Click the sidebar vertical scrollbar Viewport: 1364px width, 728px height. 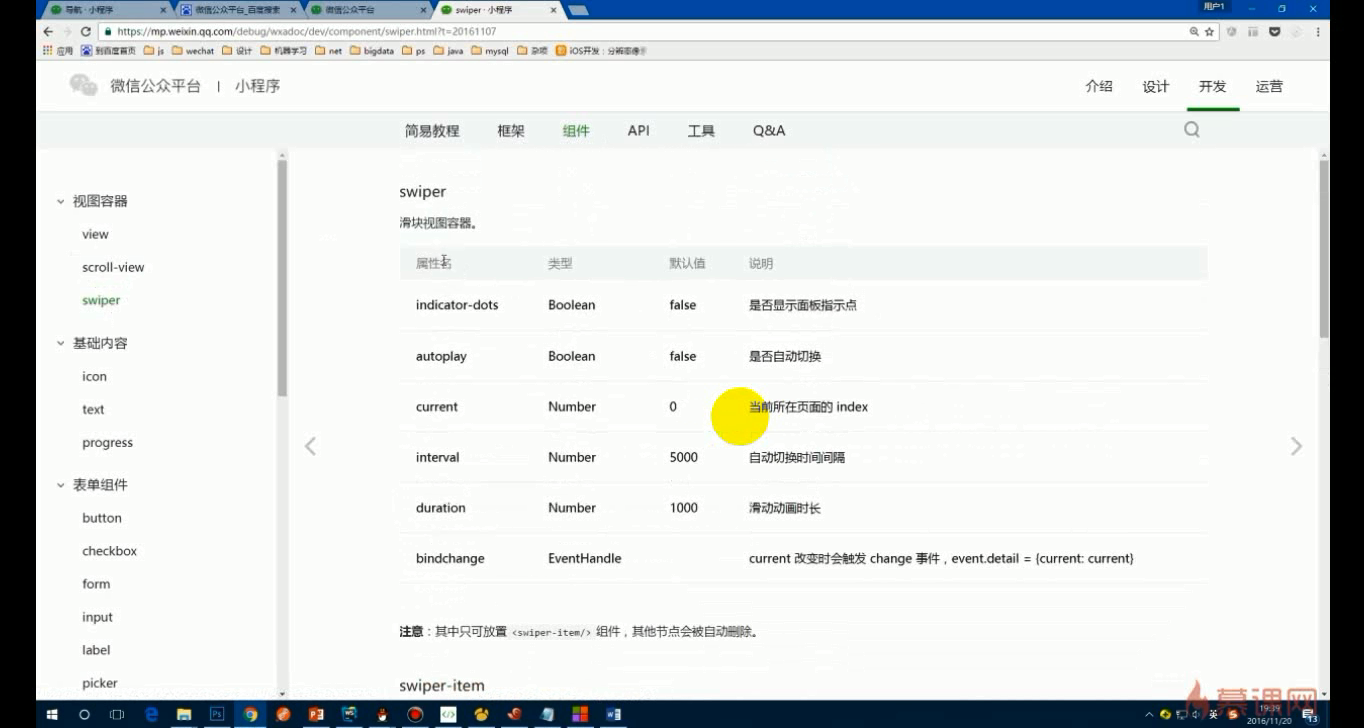[282, 278]
